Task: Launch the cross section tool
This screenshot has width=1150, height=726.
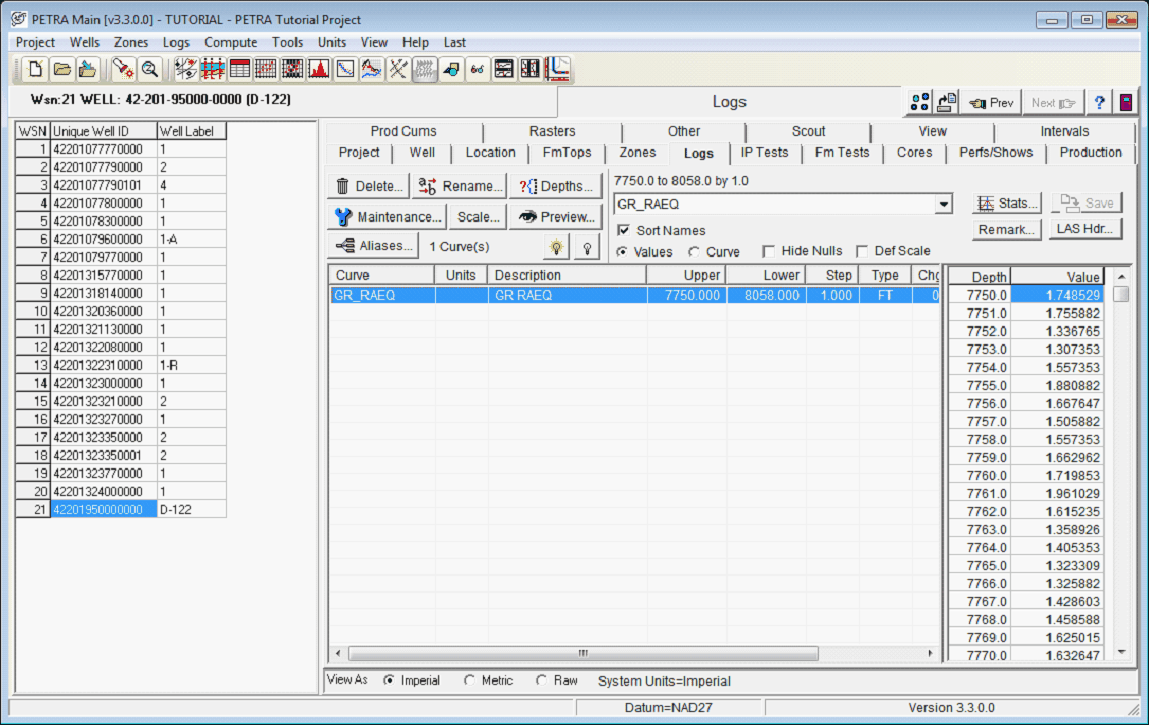Action: click(211, 68)
